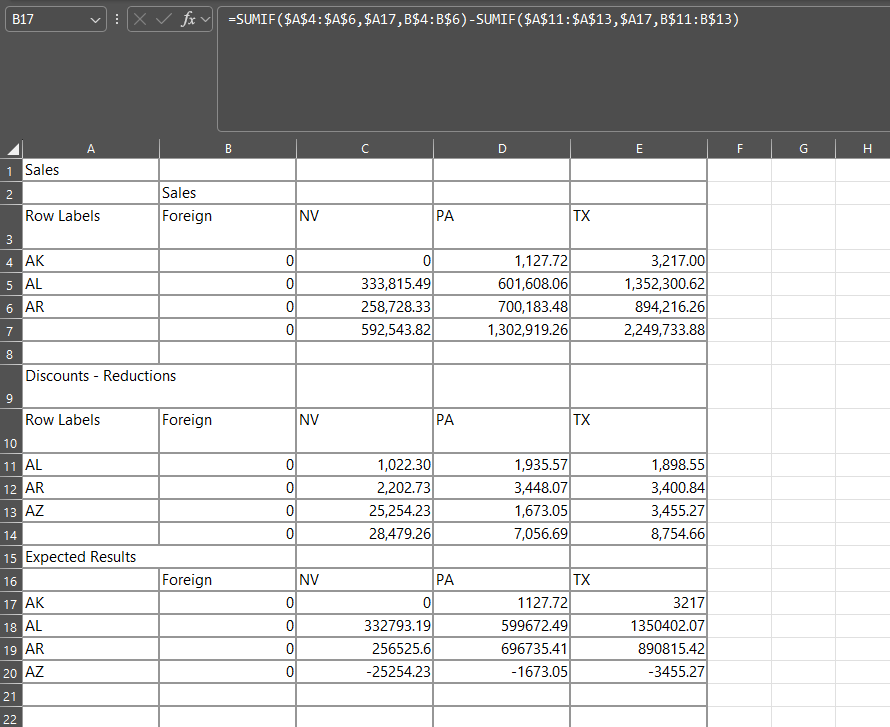890x727 pixels.
Task: Click total cell 1,302,919.26
Action: pyautogui.click(x=502, y=330)
